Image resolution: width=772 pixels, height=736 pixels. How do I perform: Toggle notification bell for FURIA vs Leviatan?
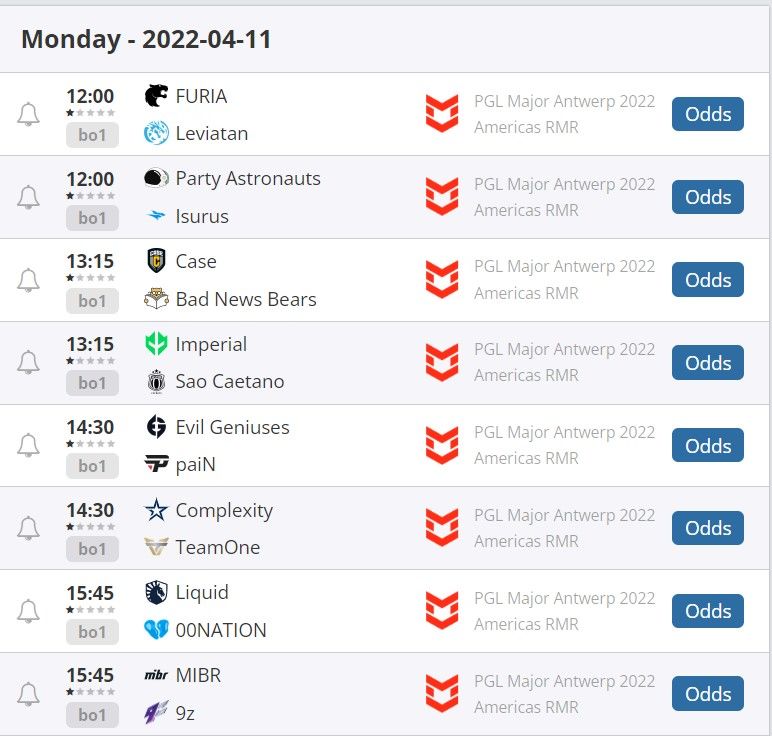click(29, 114)
